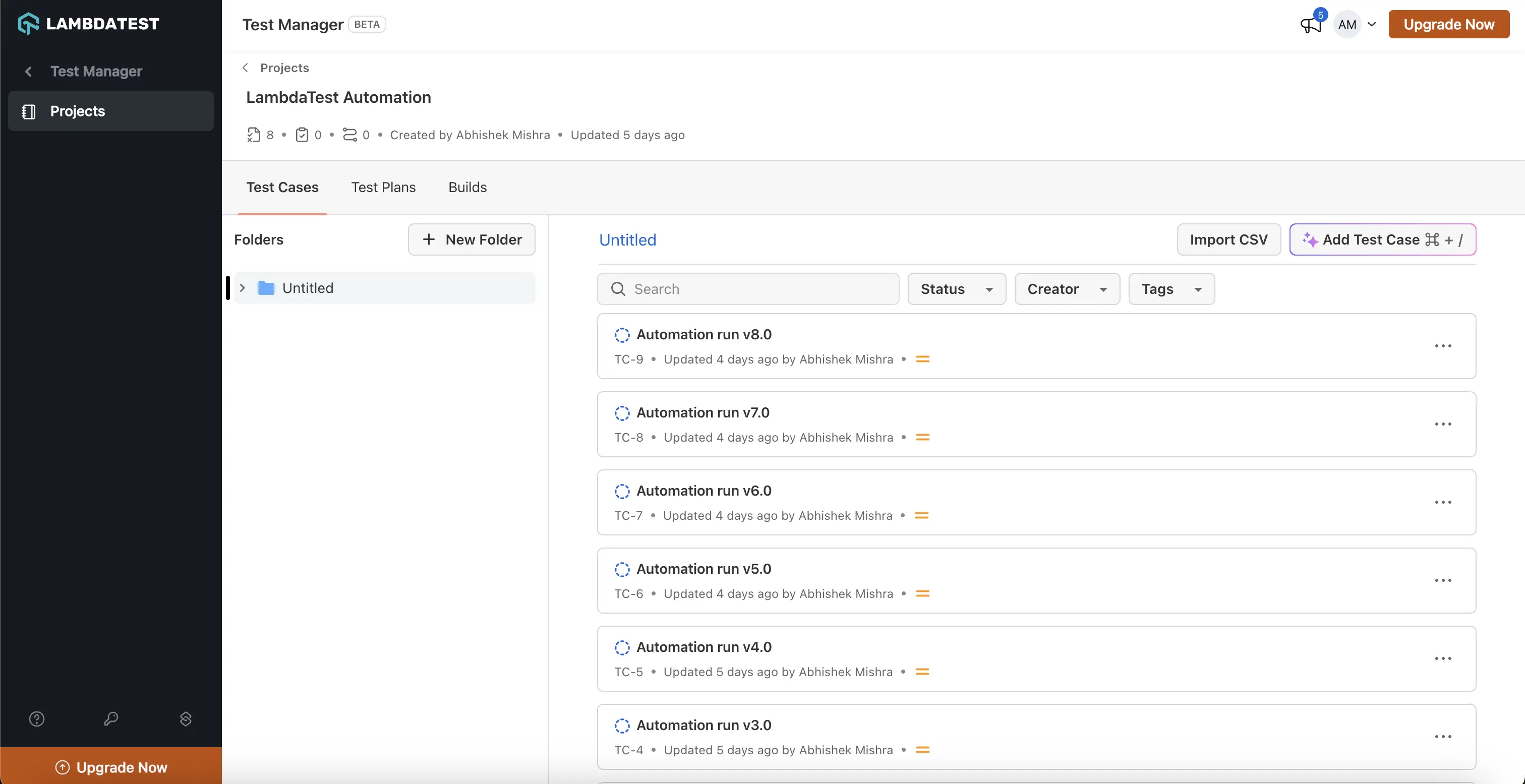Viewport: 1525px width, 784px height.
Task: Click the priority icon on TC-6
Action: tap(922, 593)
